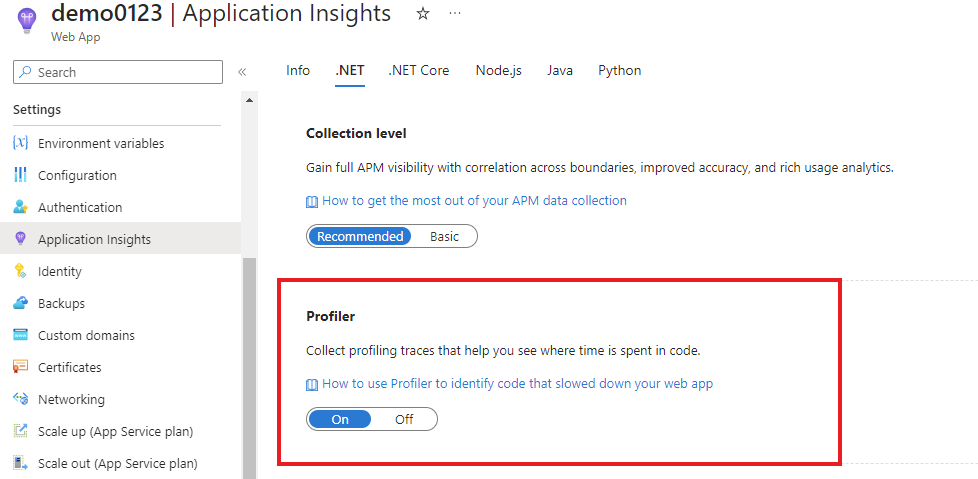Choose the Recommended collection level
This screenshot has width=978, height=479.
point(360,236)
